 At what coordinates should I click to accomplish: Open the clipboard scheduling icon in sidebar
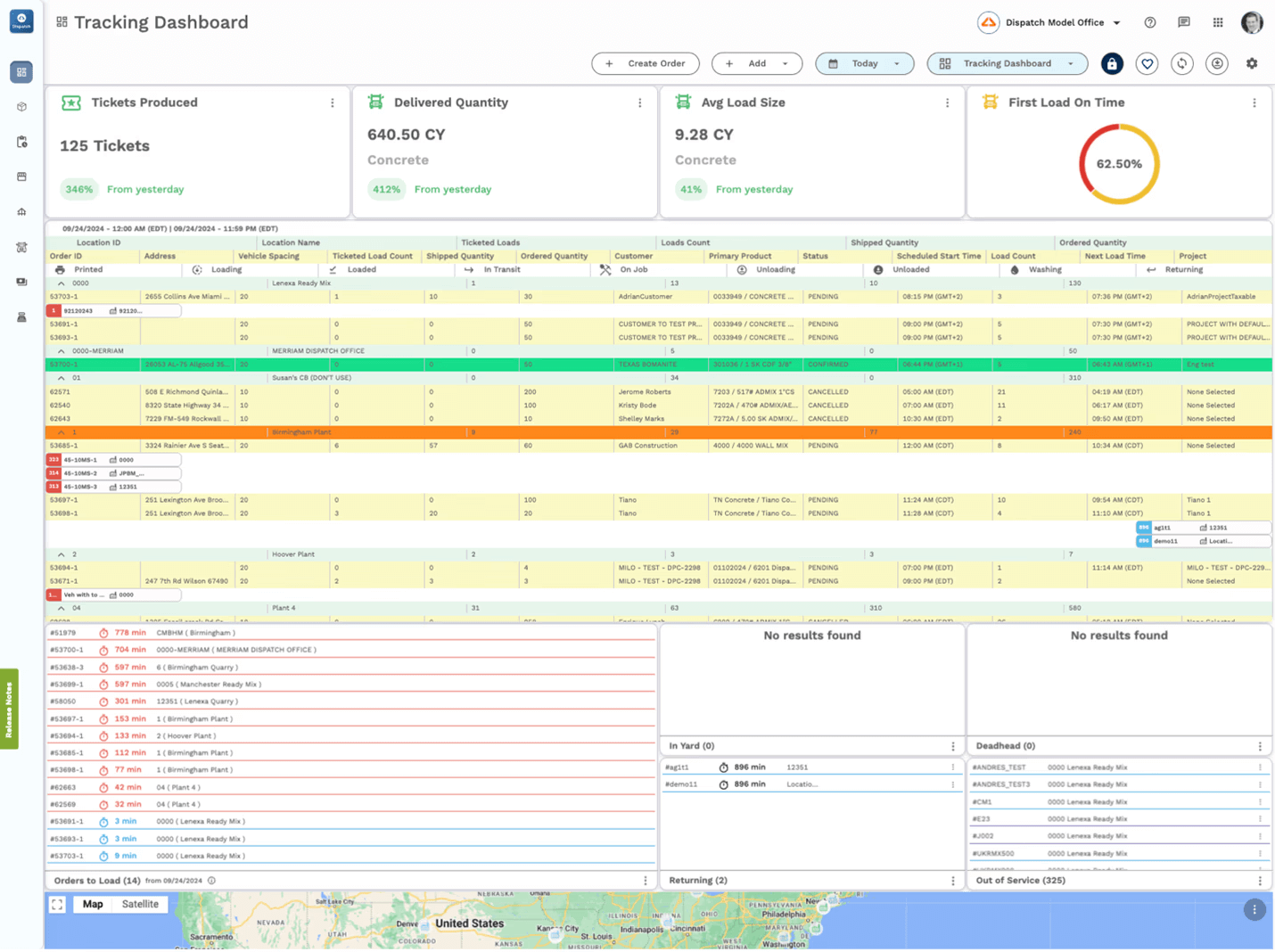21,141
